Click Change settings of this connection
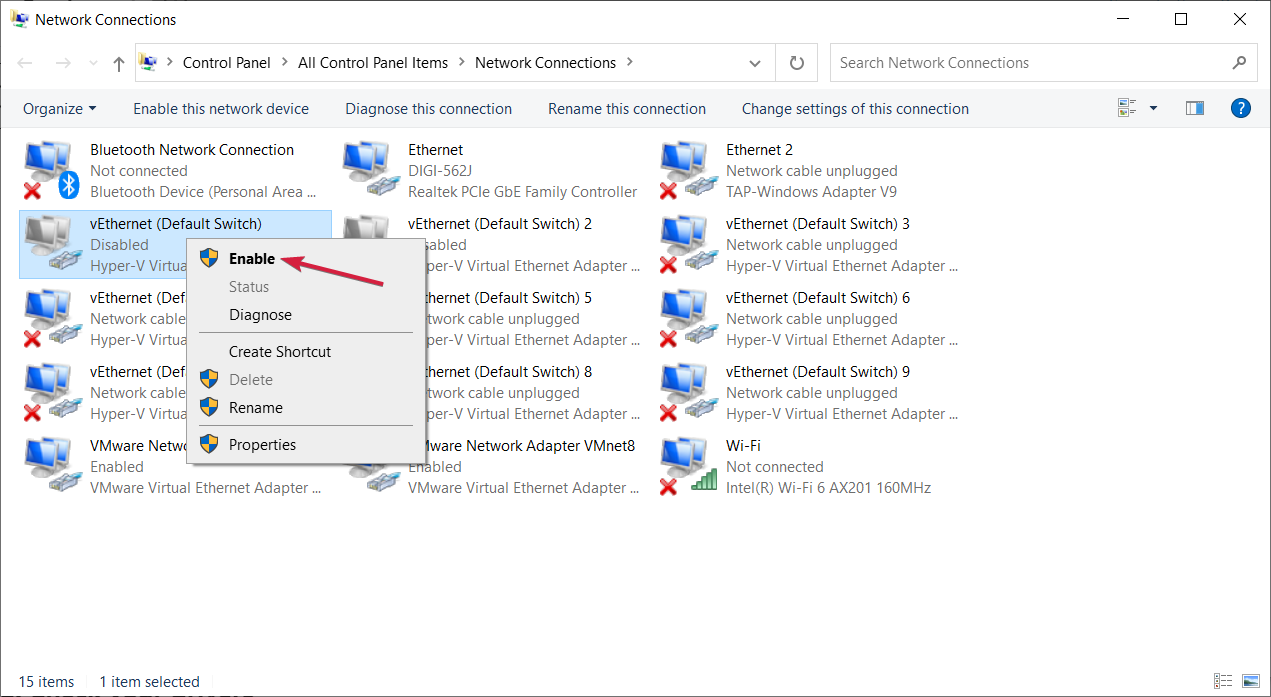1271x697 pixels. tap(855, 109)
